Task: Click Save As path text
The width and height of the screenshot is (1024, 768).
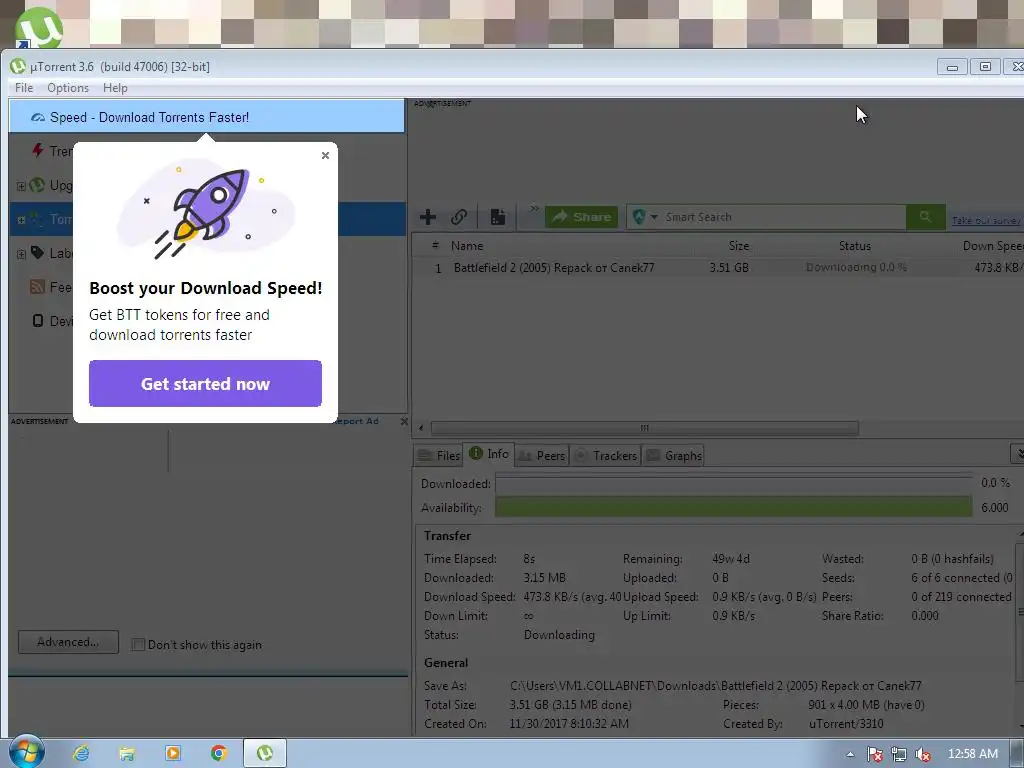Action: (x=715, y=686)
